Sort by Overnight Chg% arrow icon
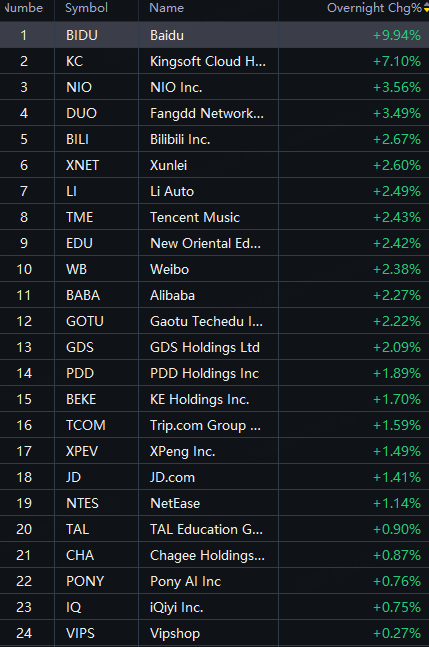This screenshot has width=429, height=647. coord(426,8)
